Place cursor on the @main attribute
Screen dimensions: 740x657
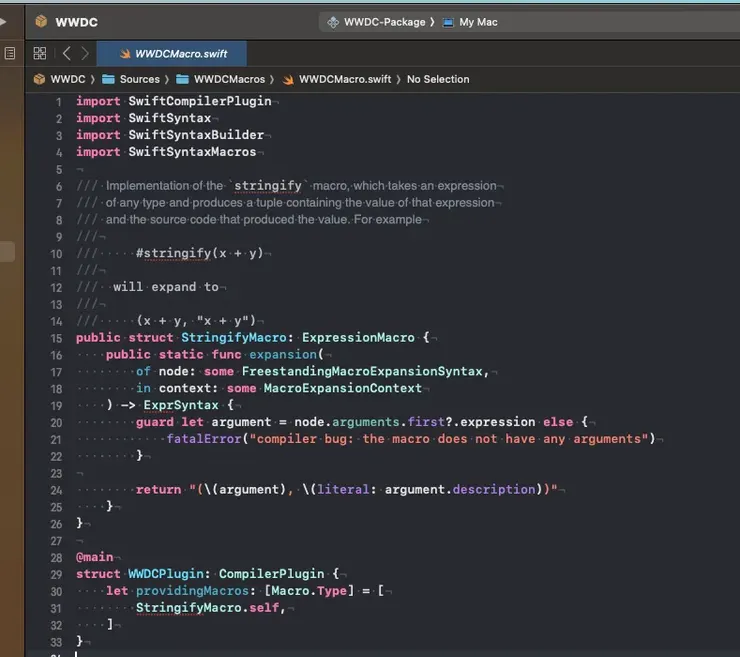(x=95, y=556)
